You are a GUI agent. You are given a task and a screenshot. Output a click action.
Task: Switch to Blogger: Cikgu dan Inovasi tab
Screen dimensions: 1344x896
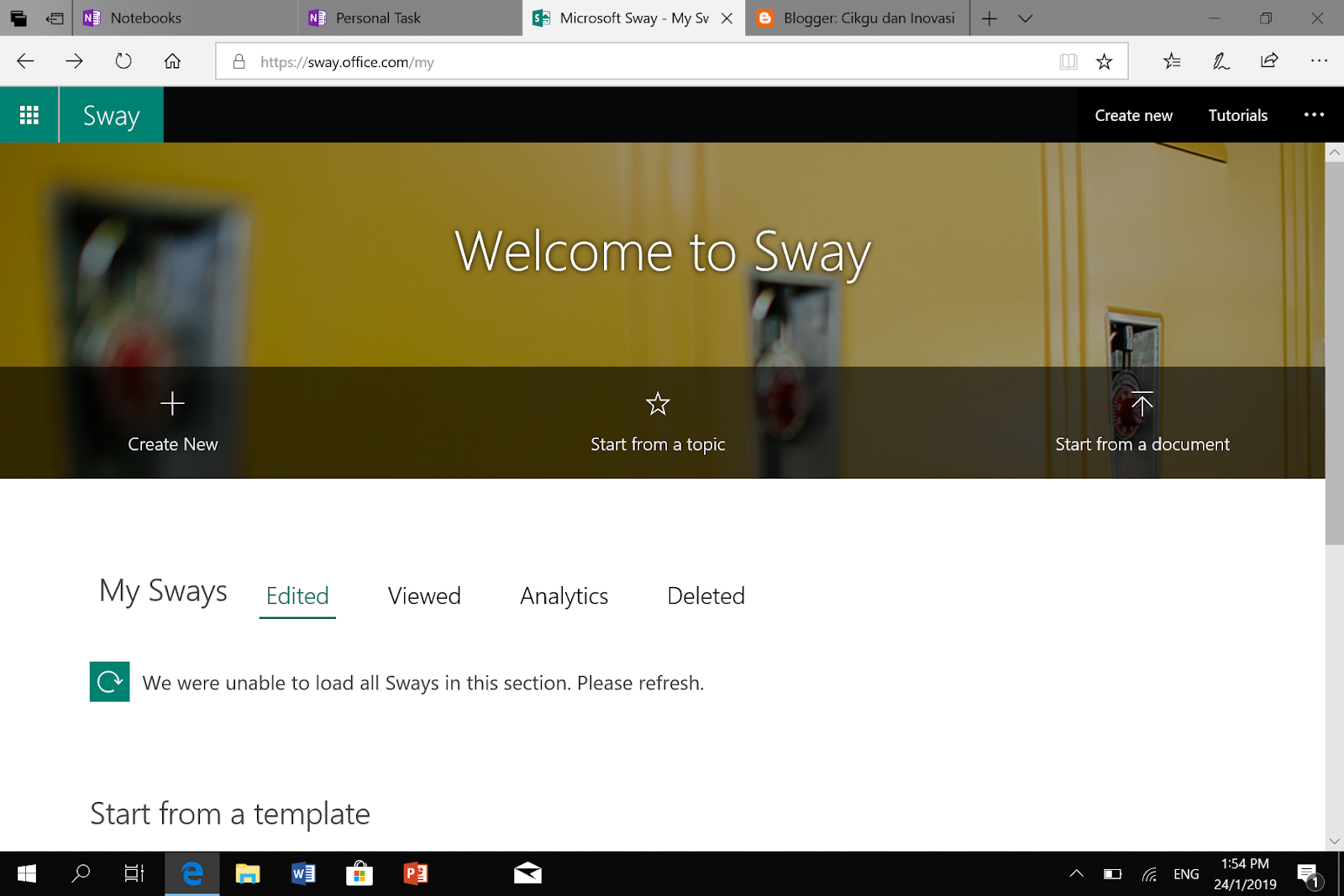(x=858, y=18)
